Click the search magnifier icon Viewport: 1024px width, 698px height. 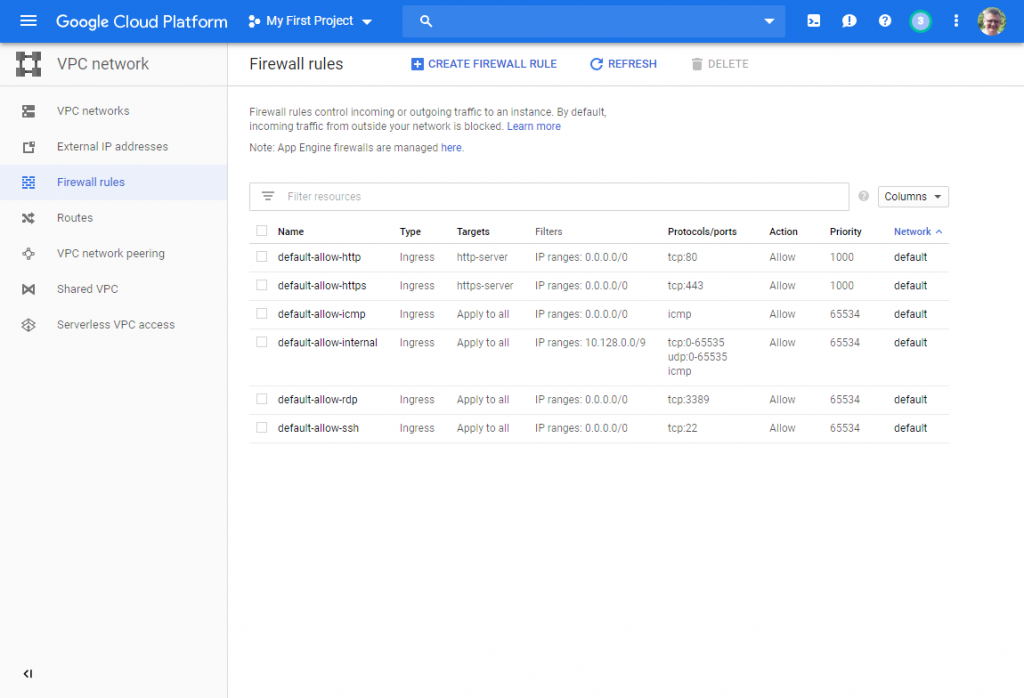[426, 21]
